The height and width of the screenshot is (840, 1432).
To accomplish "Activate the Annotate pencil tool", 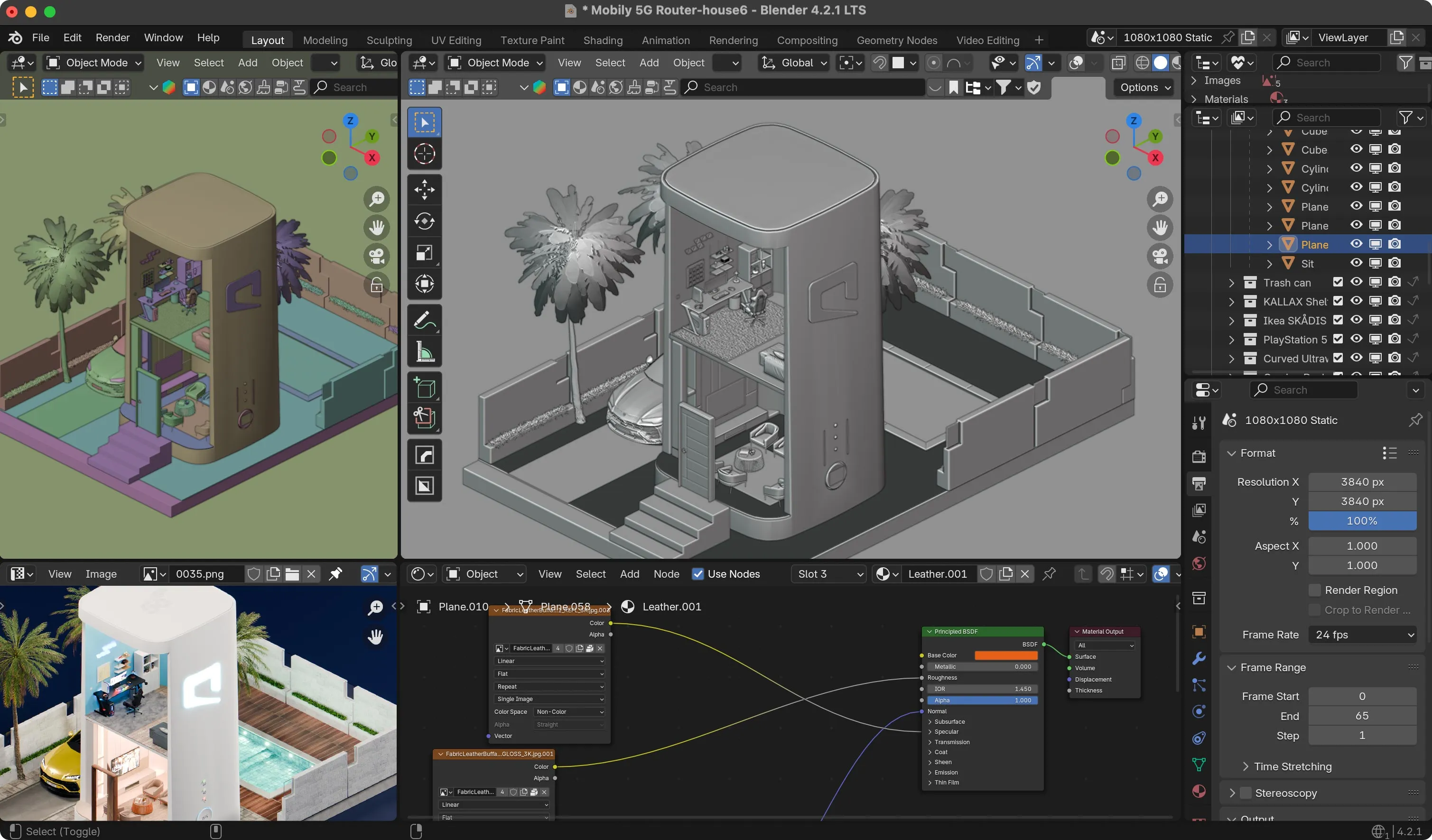I will pos(424,320).
